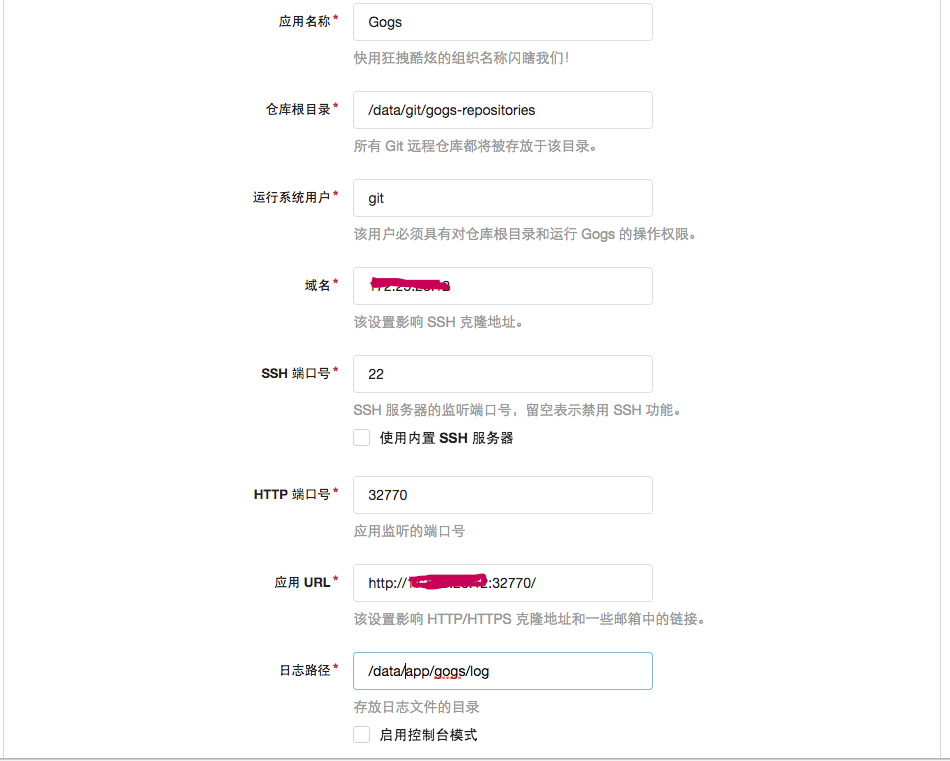Click help text 存放日志文件的目录

coord(417,707)
